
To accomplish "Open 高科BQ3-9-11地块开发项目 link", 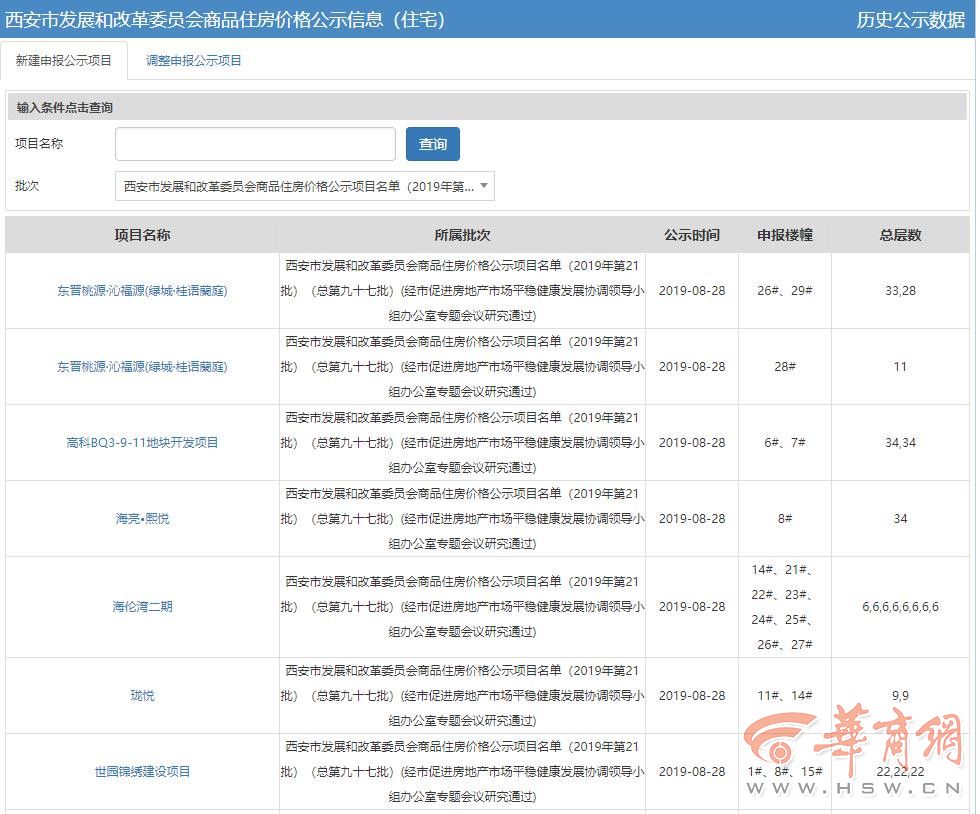I will point(142,443).
